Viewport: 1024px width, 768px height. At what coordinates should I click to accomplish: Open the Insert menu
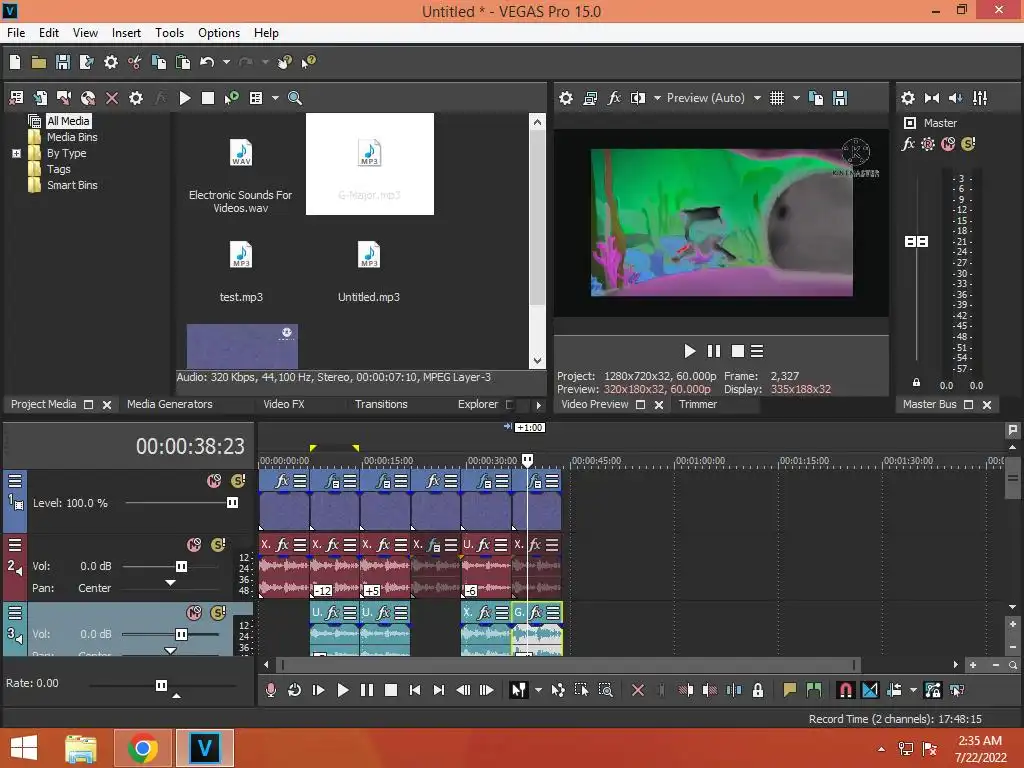pyautogui.click(x=126, y=33)
